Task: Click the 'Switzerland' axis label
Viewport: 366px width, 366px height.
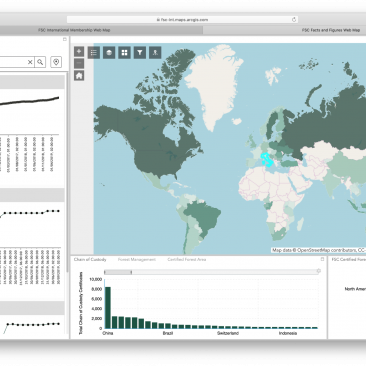Action: pyautogui.click(x=228, y=333)
